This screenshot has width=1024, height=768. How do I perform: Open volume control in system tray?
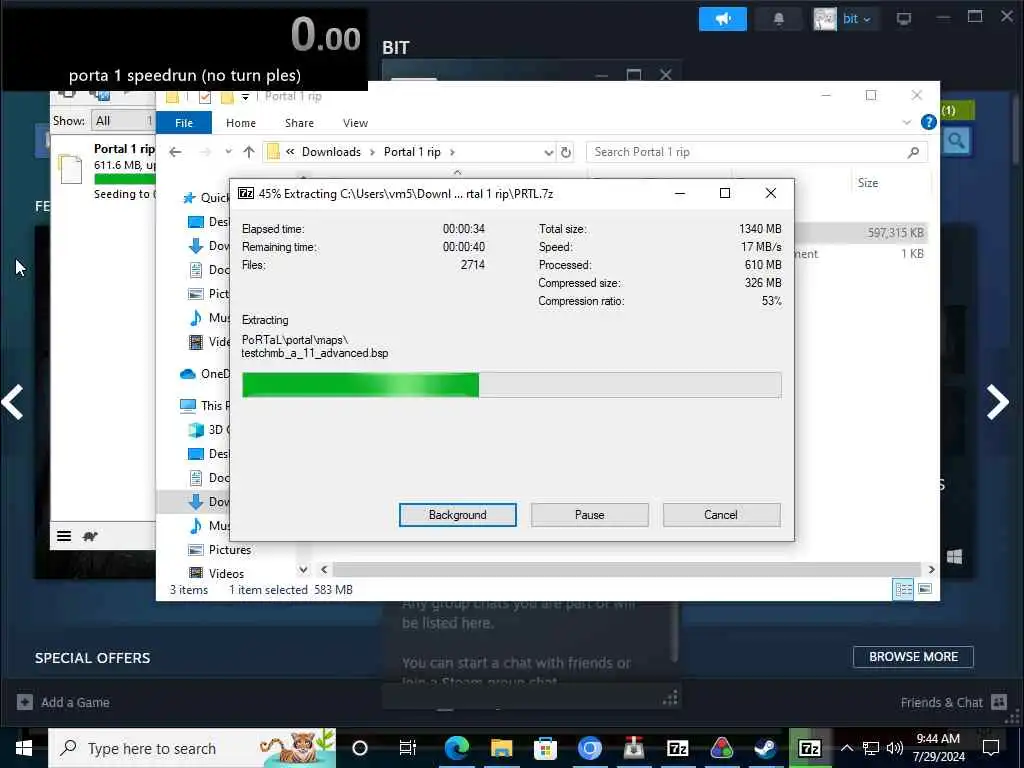(x=895, y=748)
